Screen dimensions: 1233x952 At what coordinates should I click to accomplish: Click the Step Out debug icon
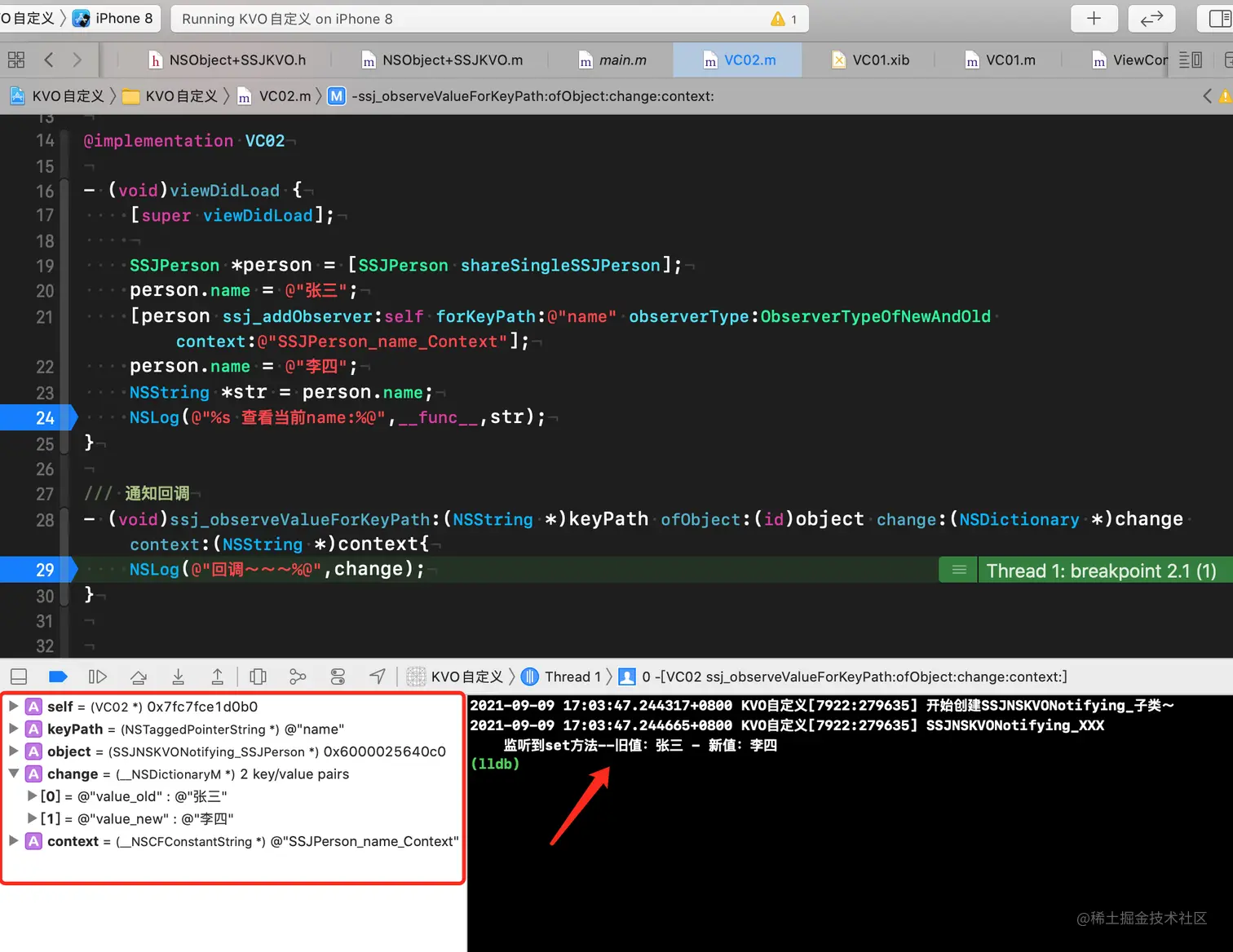[217, 677]
